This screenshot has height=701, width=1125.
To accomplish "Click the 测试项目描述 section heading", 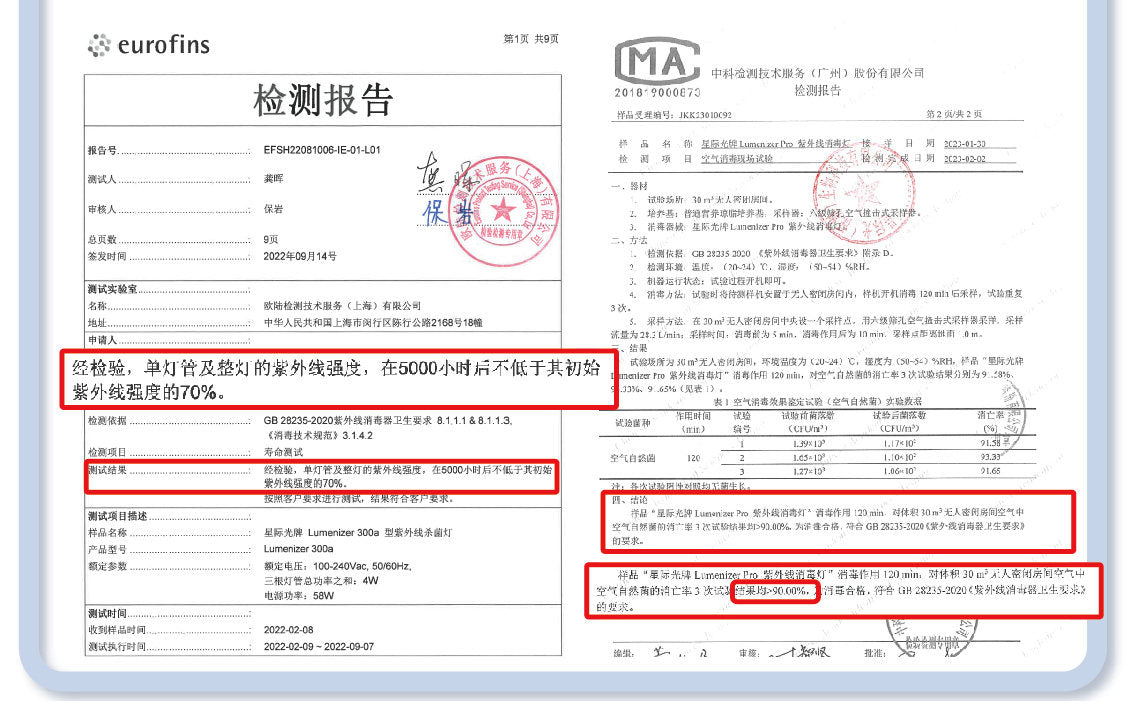I will 118,516.
